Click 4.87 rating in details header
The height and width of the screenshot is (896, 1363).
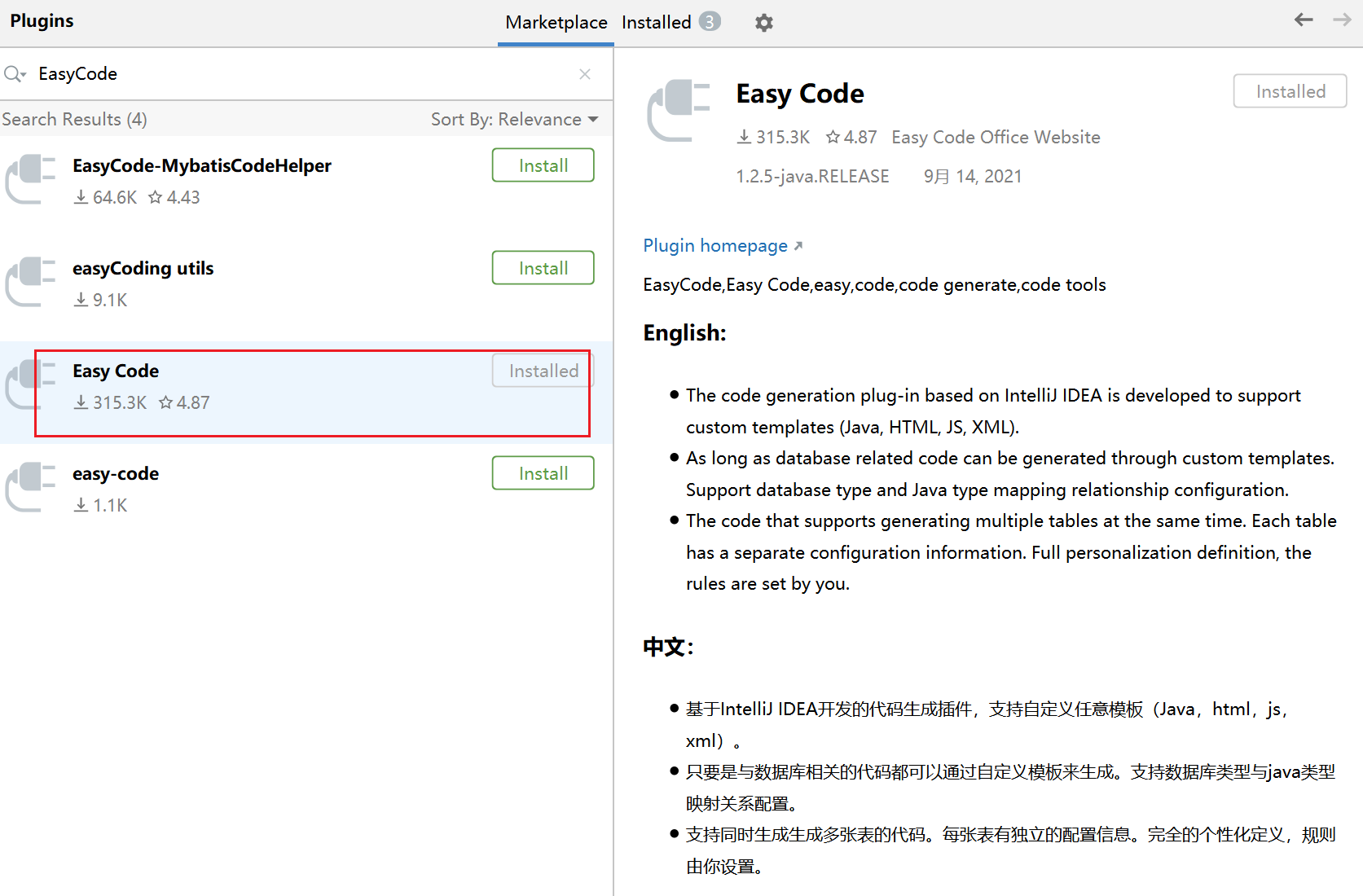tap(851, 137)
